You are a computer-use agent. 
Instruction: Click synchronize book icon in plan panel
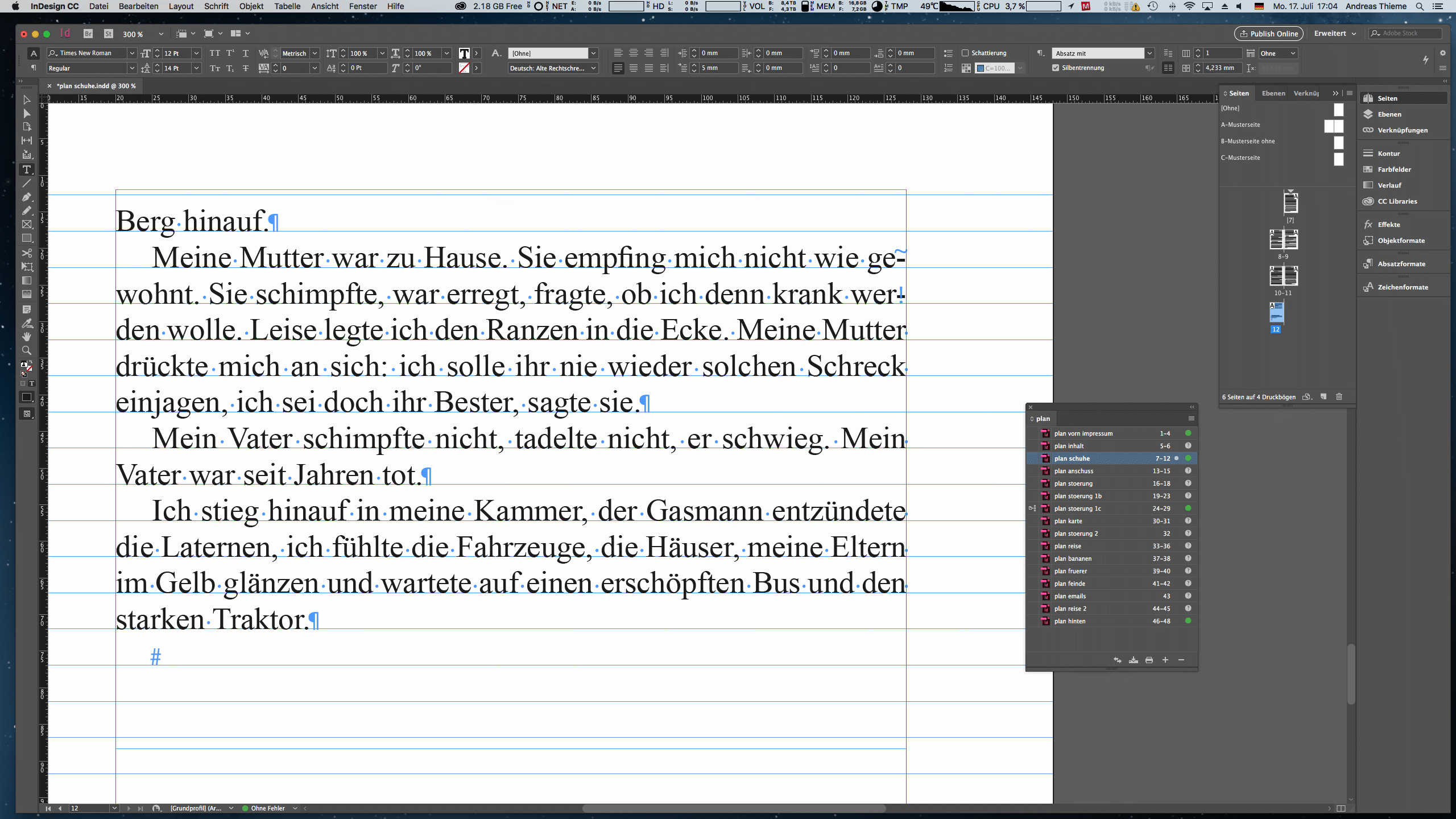pos(1117,660)
